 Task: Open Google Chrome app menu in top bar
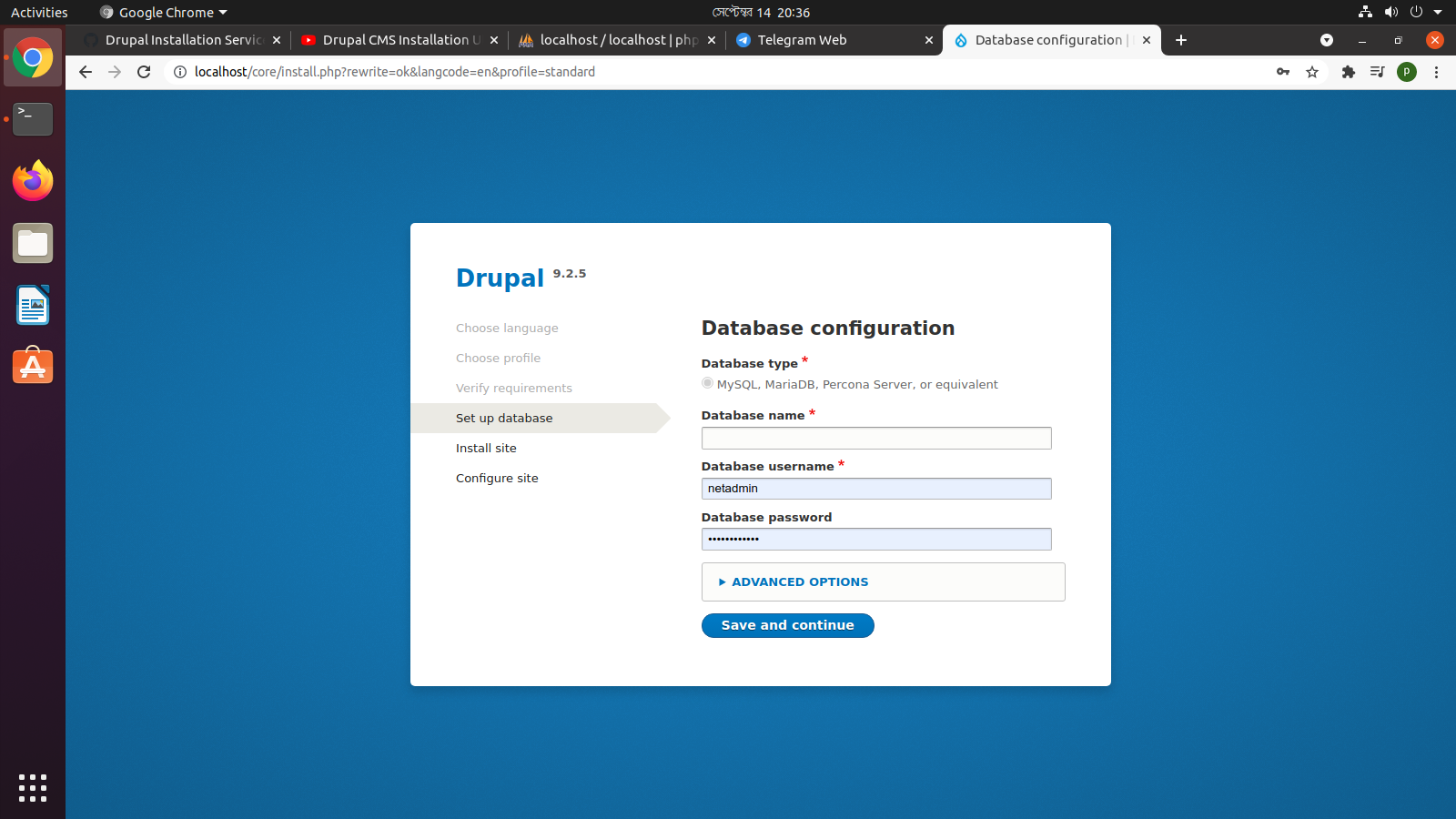click(164, 13)
